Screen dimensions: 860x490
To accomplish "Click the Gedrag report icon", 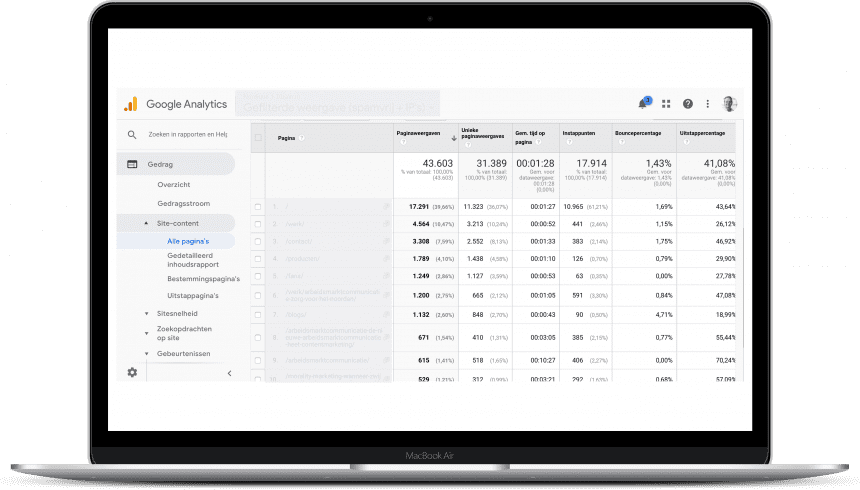I will click(x=132, y=164).
